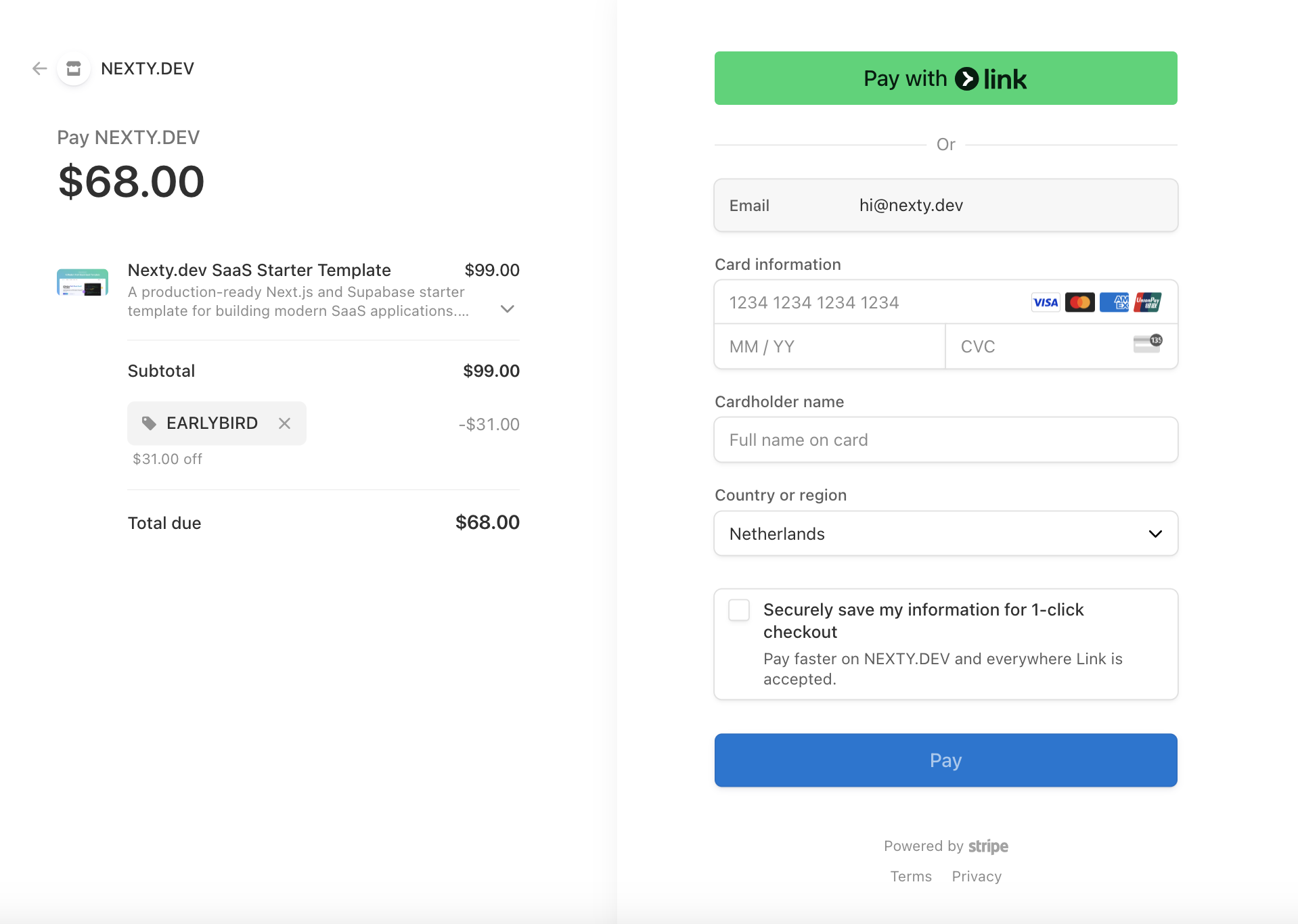Click the -$31.00 discount amount

pyautogui.click(x=489, y=424)
